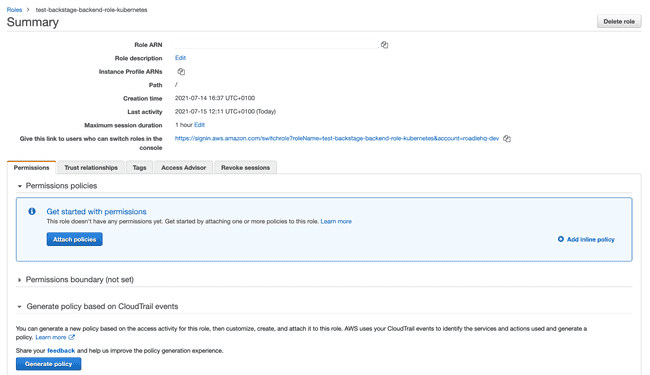Collapse Generate policy based on CloudTrail events
650x375 pixels.
coord(19,307)
